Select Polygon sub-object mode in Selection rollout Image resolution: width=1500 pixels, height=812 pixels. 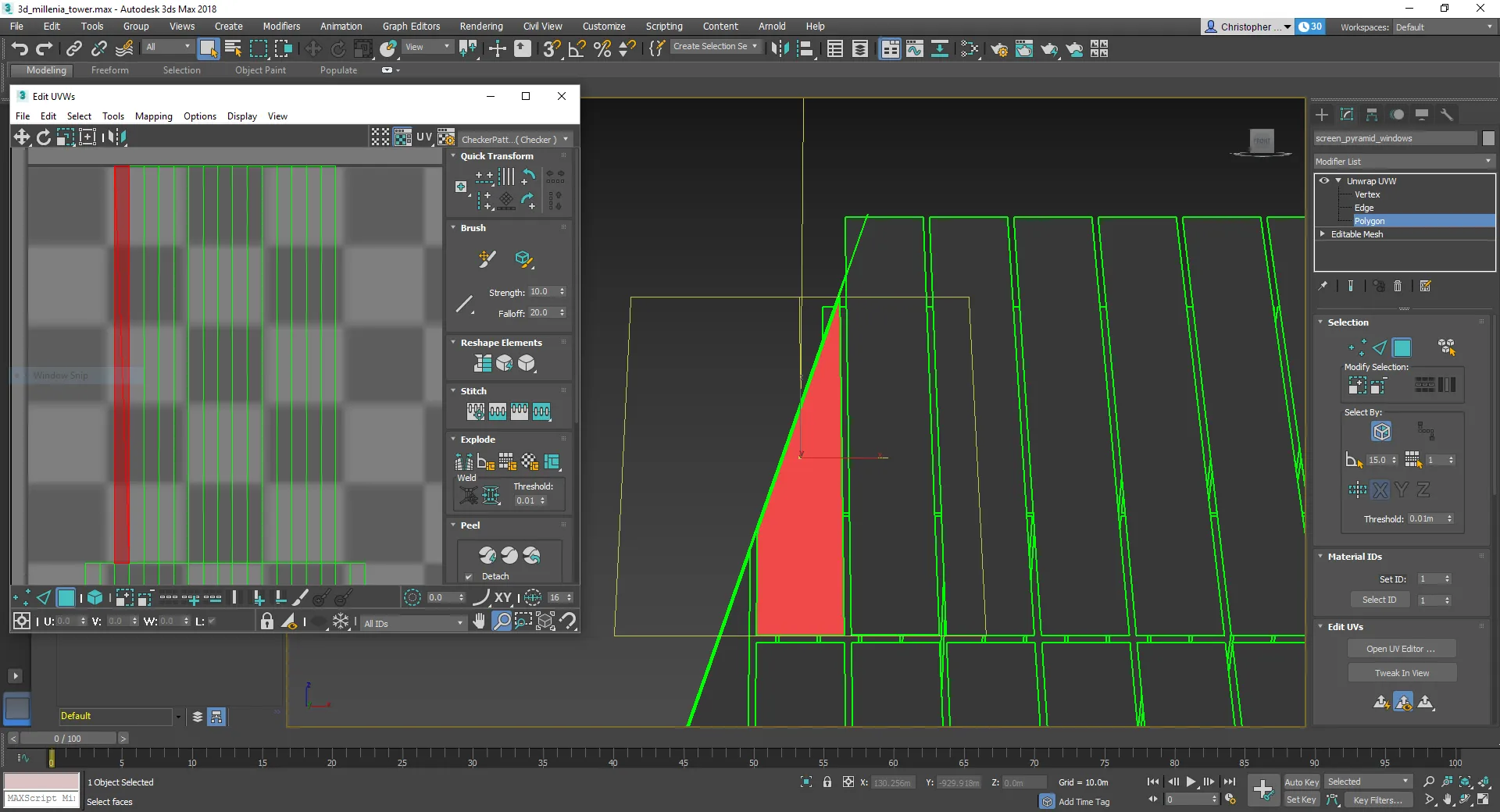click(x=1402, y=347)
